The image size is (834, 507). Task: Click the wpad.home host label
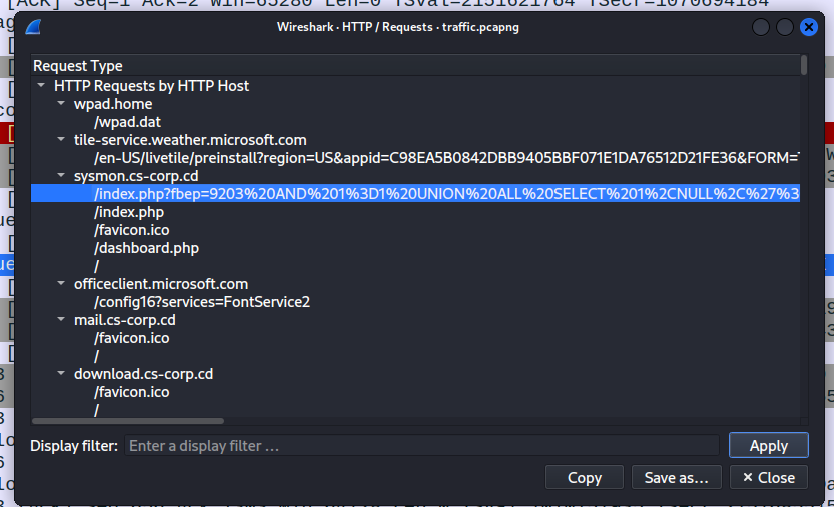click(113, 104)
